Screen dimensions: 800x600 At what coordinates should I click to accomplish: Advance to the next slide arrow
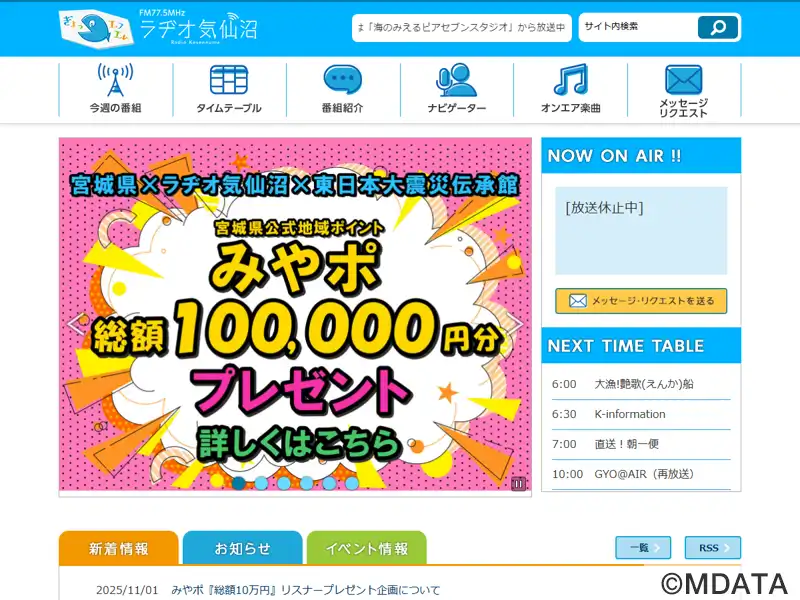[x=515, y=323]
